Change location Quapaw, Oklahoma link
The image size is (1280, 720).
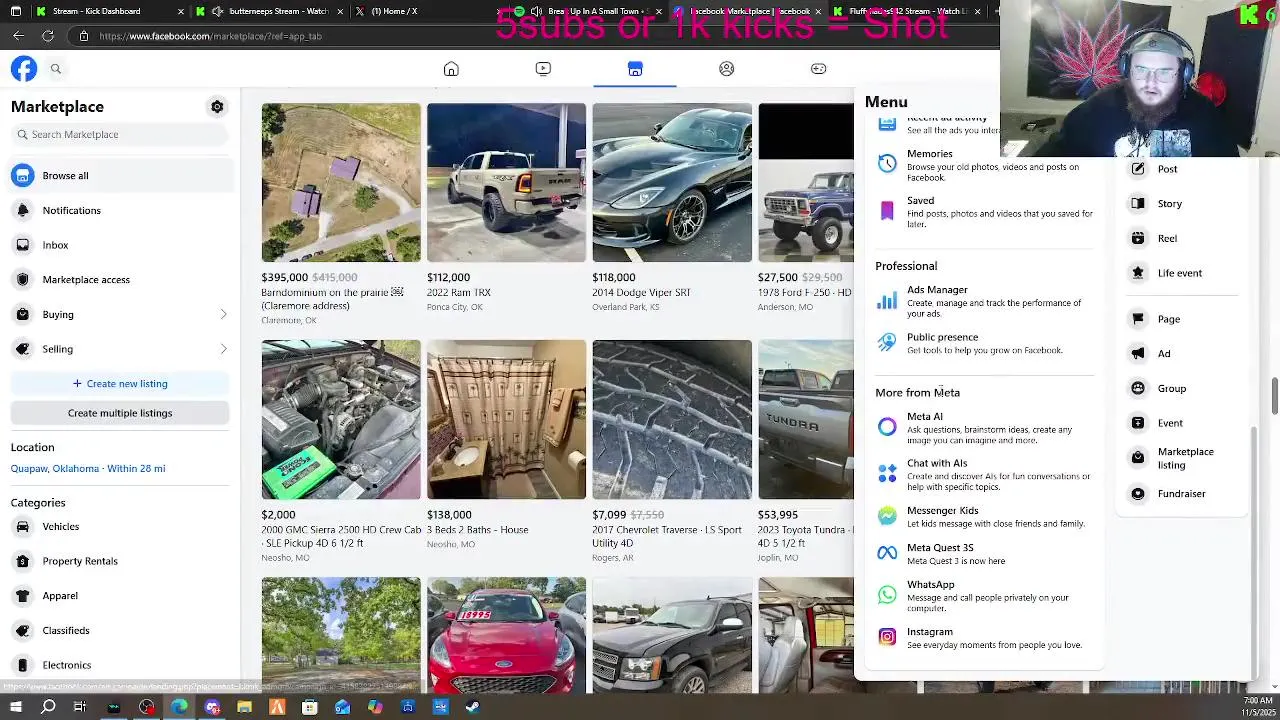click(x=88, y=468)
